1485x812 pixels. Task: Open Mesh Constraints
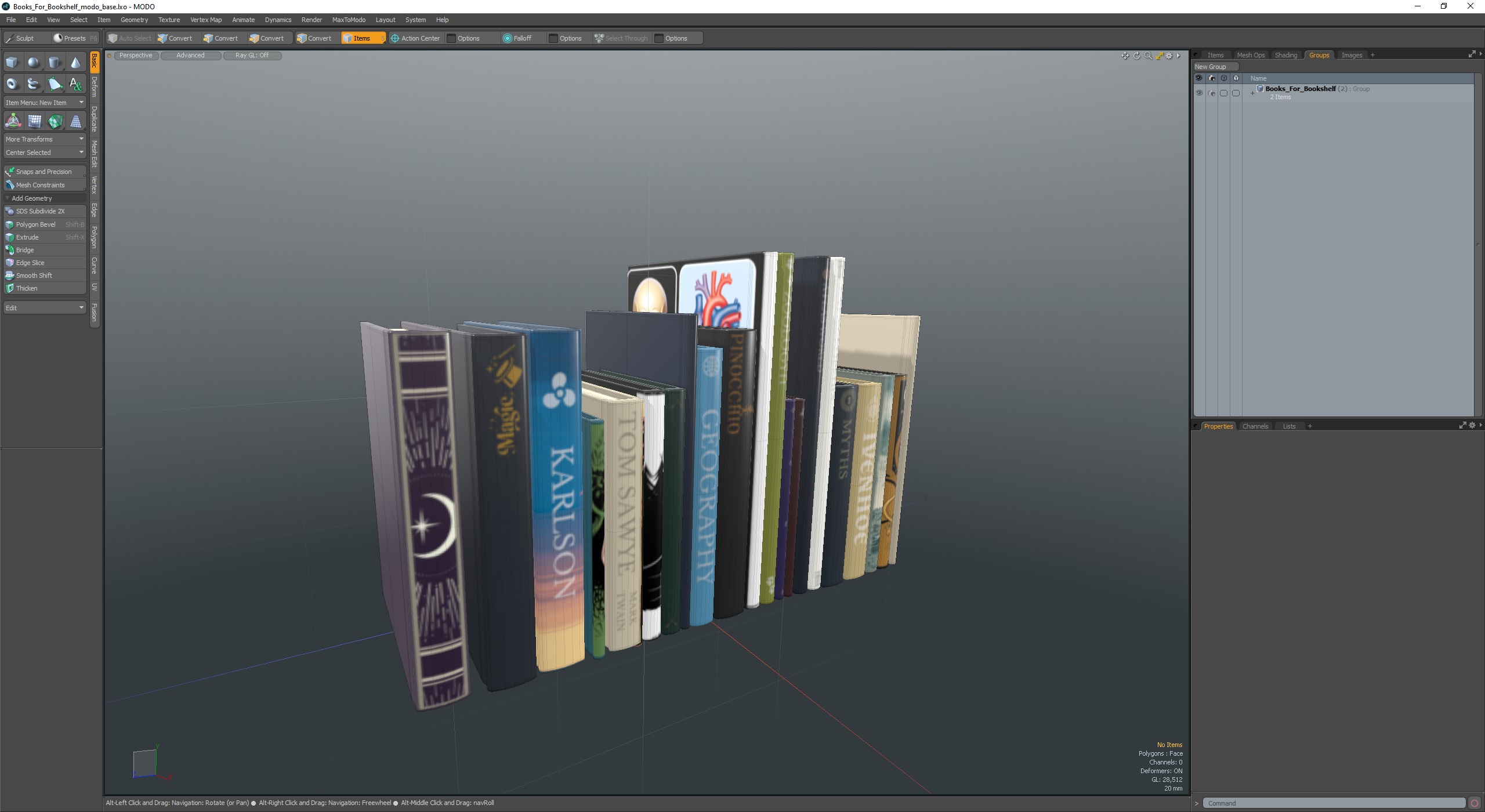pyautogui.click(x=45, y=185)
